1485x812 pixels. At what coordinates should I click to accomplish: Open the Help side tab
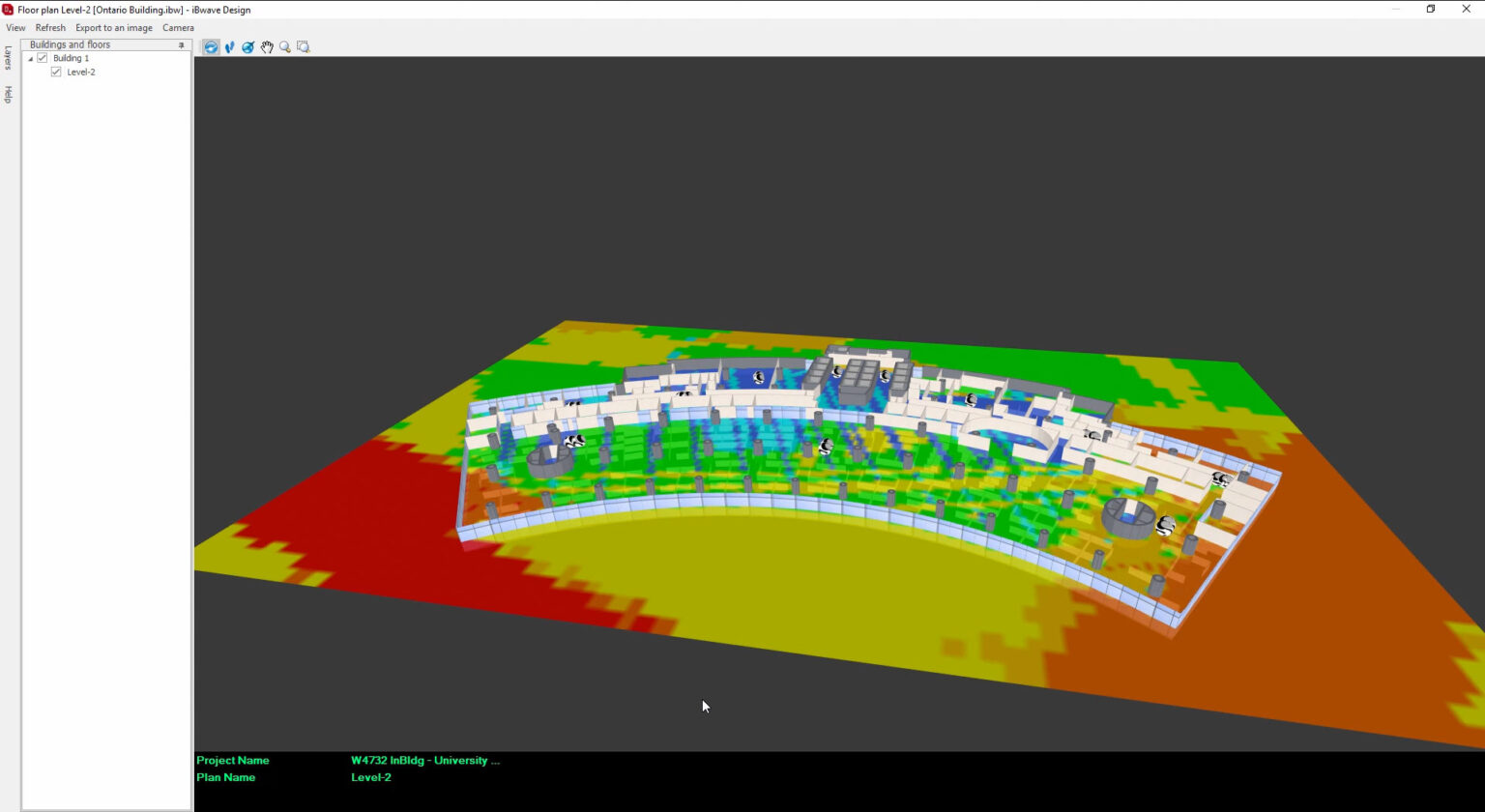[8, 94]
